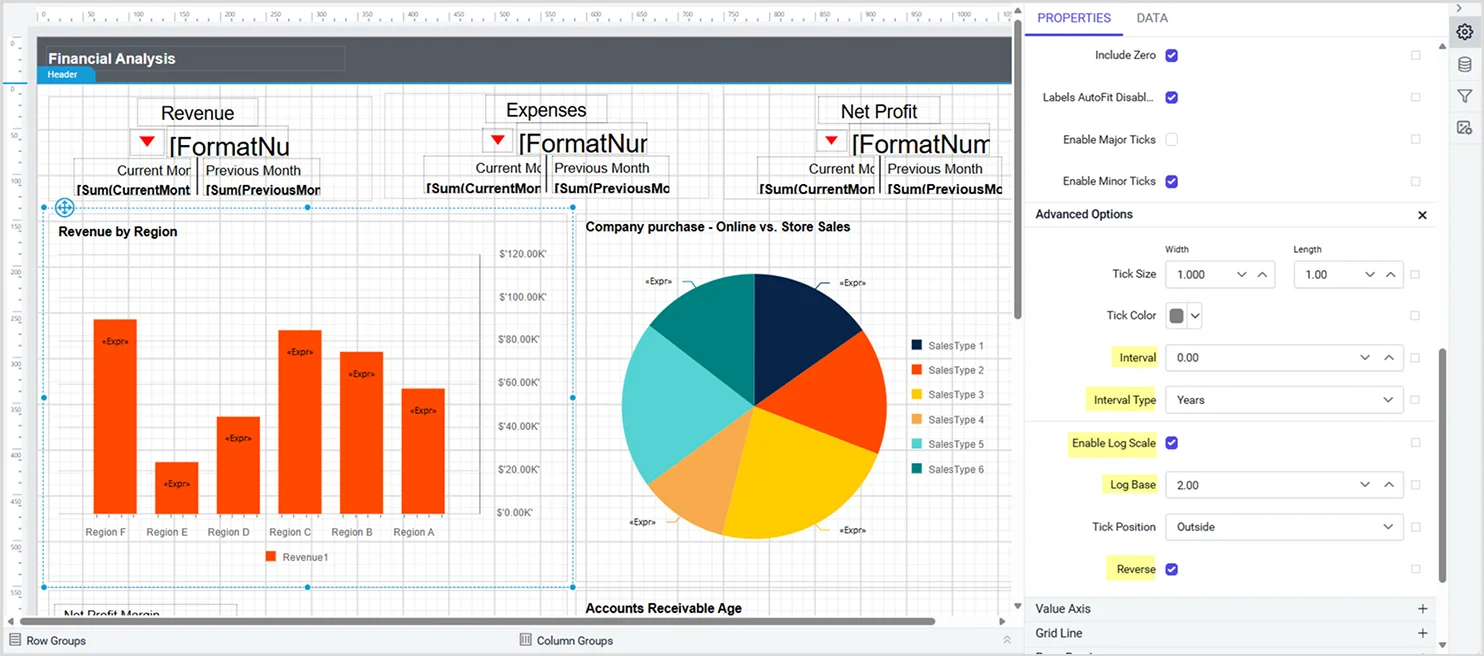Screen dimensions: 1484x656
Task: Expand the Value Axis section
Action: (x=1422, y=608)
